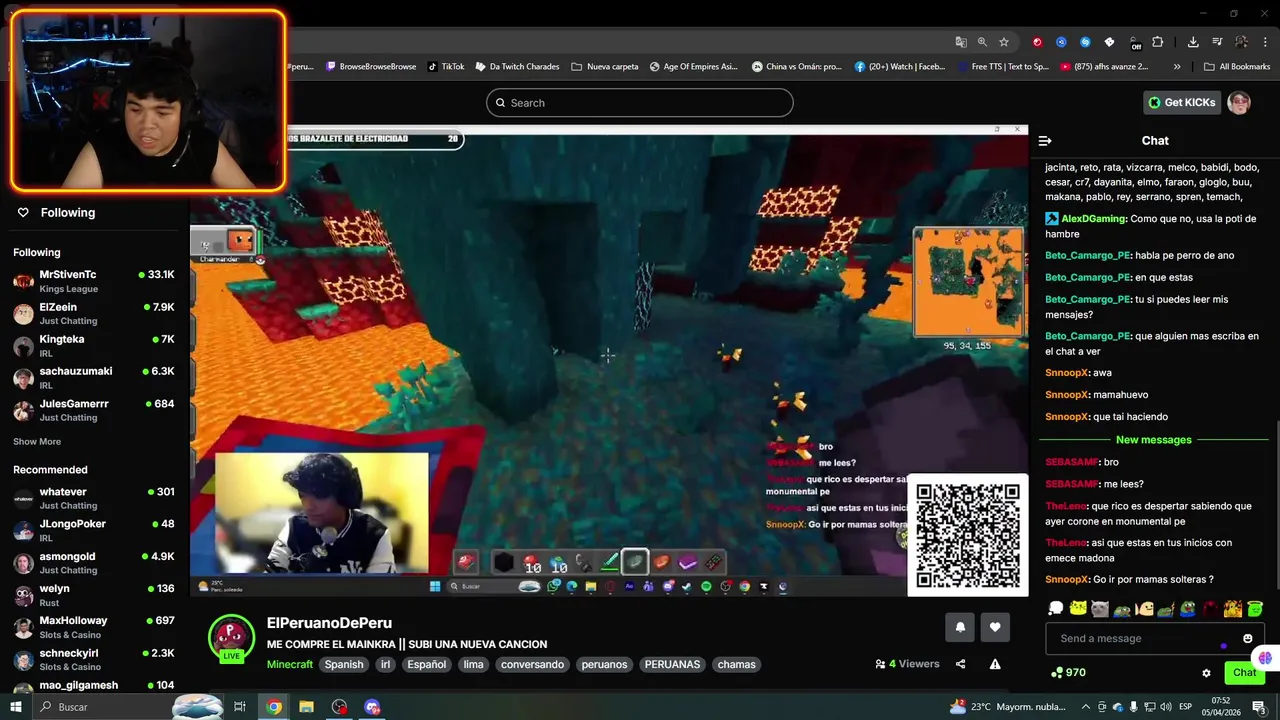
Task: Open Chrome zoom magnifier icon
Action: tap(982, 42)
